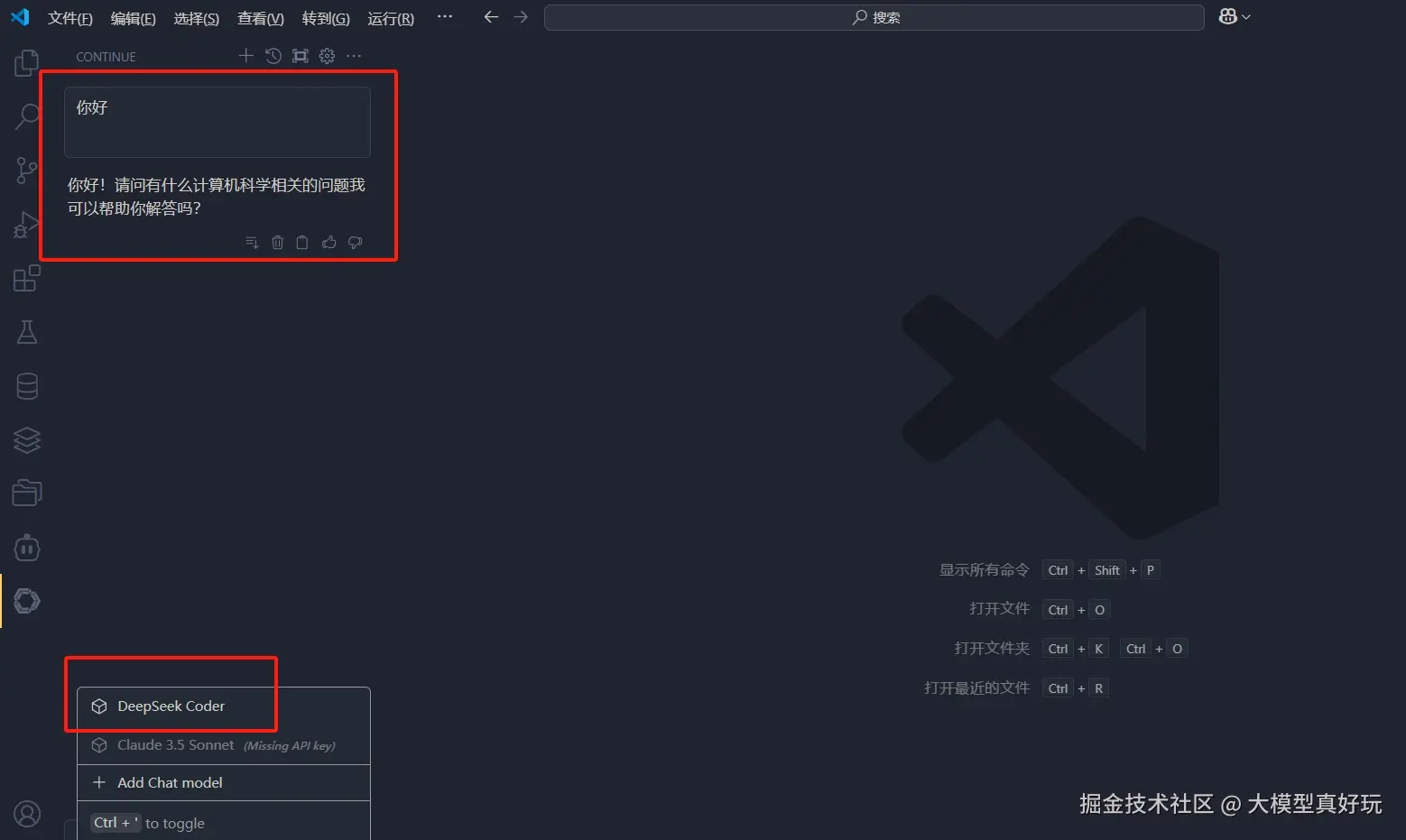
Task: Give thumbs down to the response
Action: (x=356, y=243)
